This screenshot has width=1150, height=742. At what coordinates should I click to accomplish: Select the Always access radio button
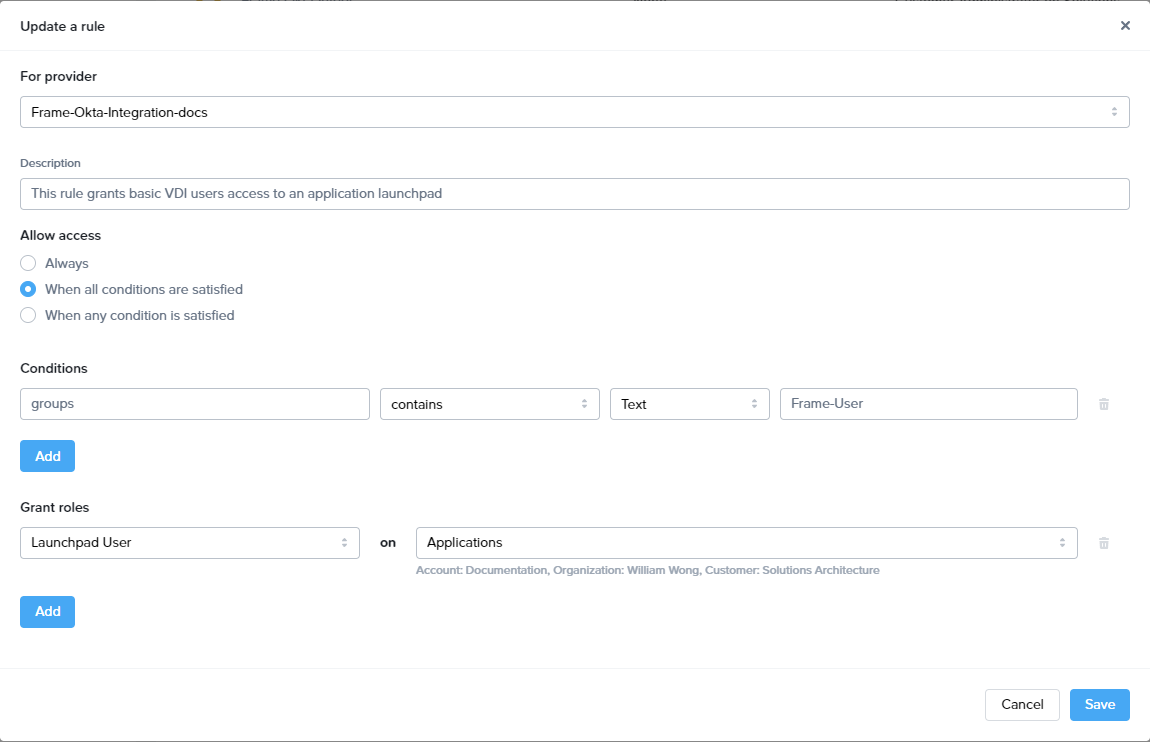point(29,263)
